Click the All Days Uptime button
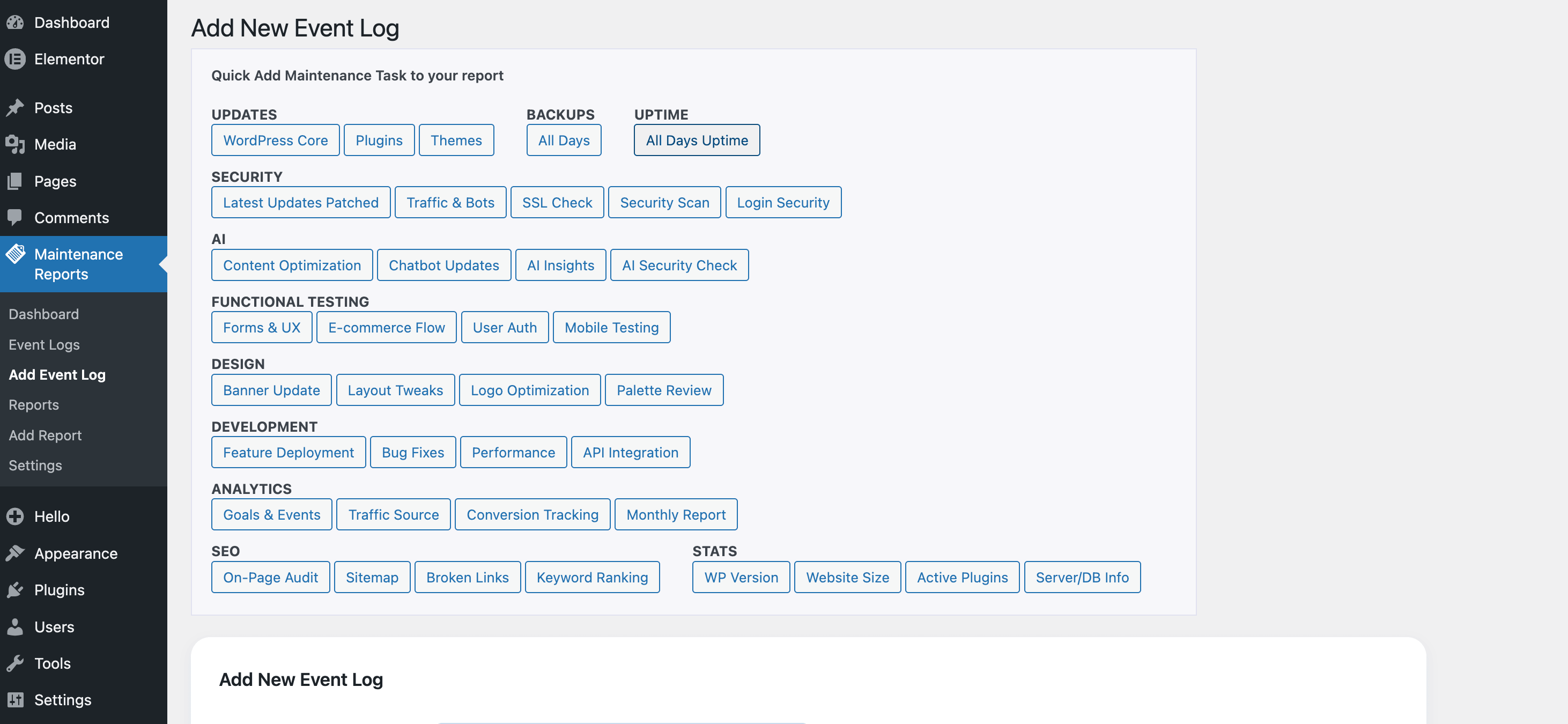The image size is (1568, 724). (697, 140)
